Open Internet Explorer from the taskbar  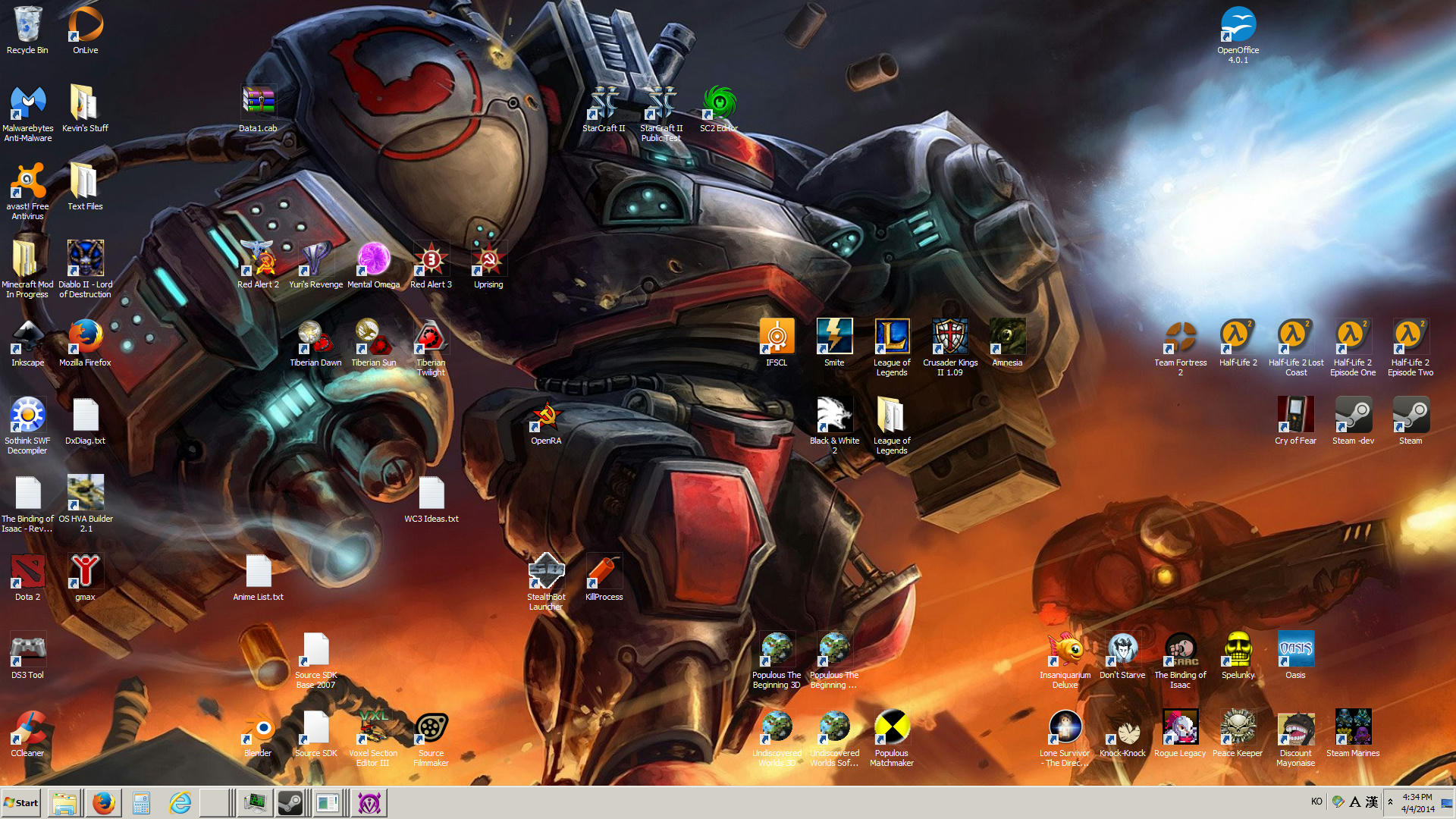pyautogui.click(x=180, y=803)
